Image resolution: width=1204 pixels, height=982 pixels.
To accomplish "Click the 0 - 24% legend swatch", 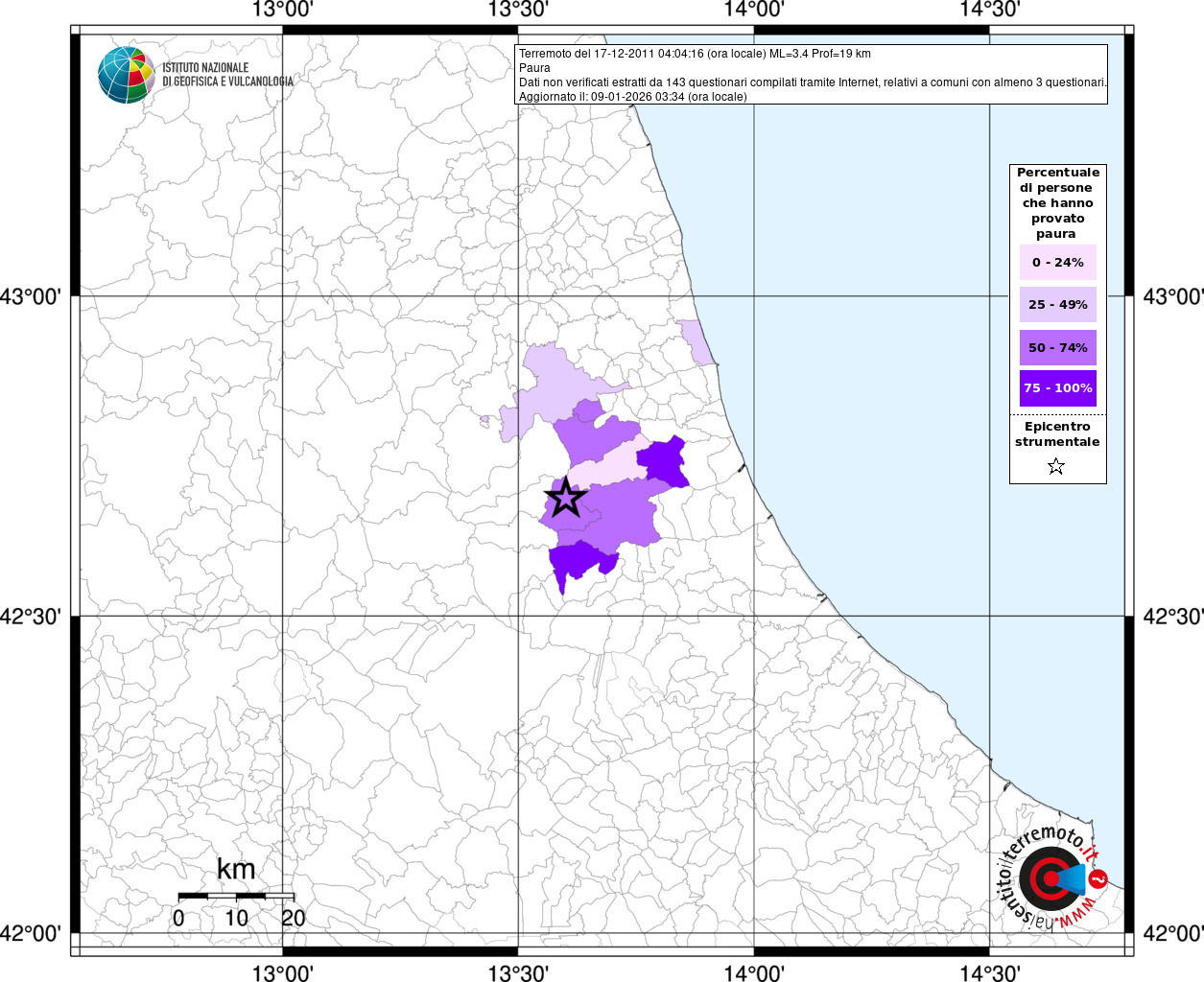I will (x=1057, y=263).
